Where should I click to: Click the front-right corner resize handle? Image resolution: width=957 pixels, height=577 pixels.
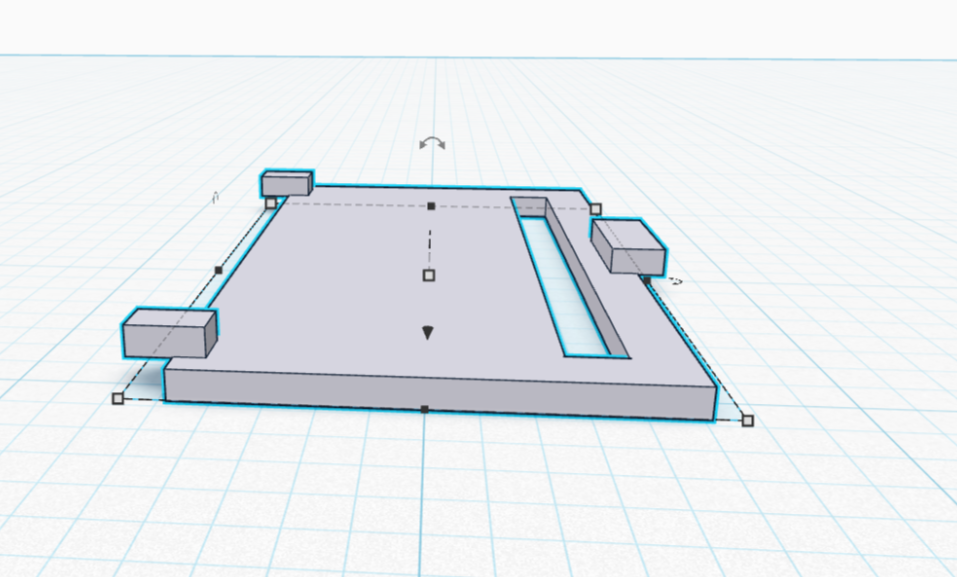[x=747, y=421]
